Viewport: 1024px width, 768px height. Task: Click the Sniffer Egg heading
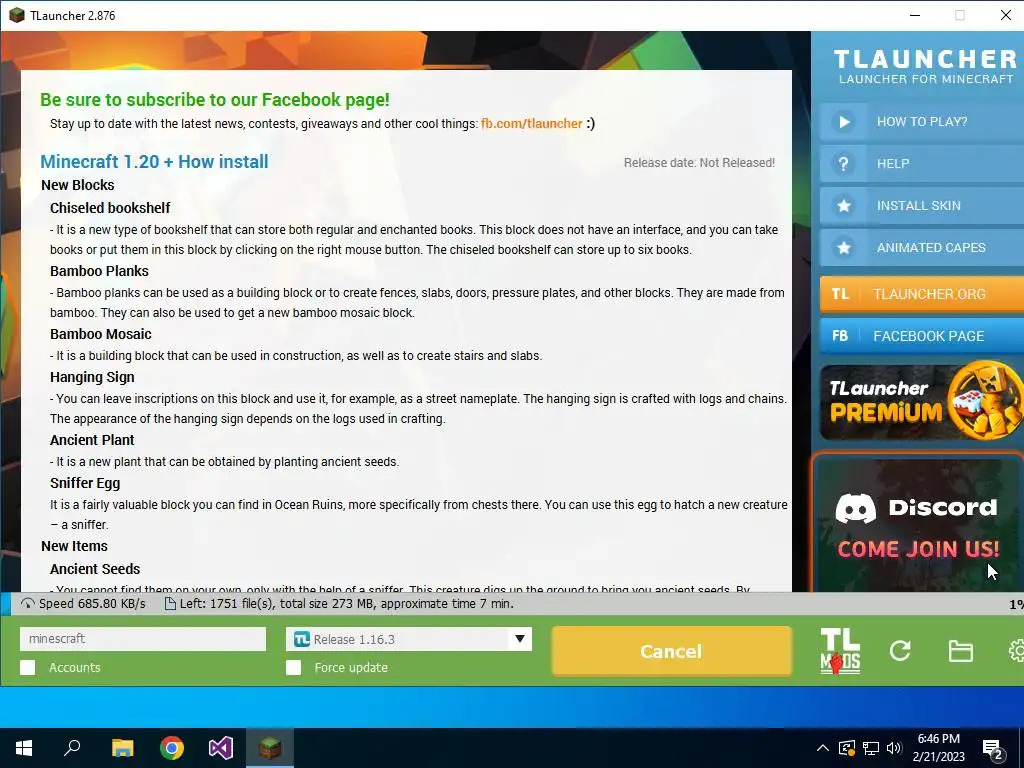point(85,483)
